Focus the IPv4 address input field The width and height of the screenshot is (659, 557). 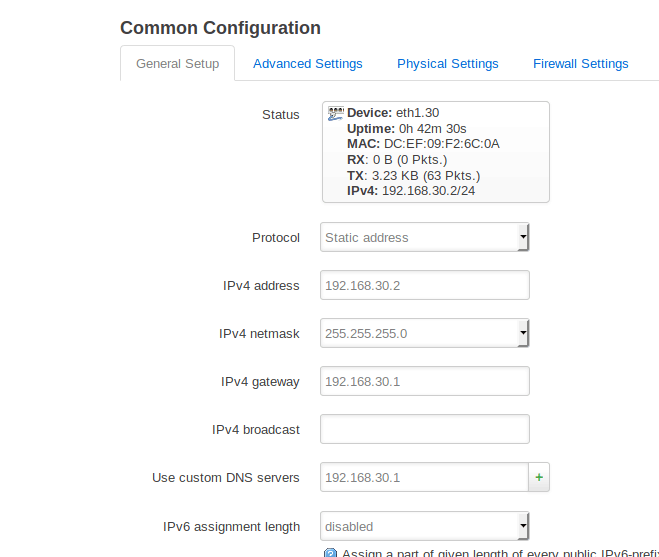point(424,286)
